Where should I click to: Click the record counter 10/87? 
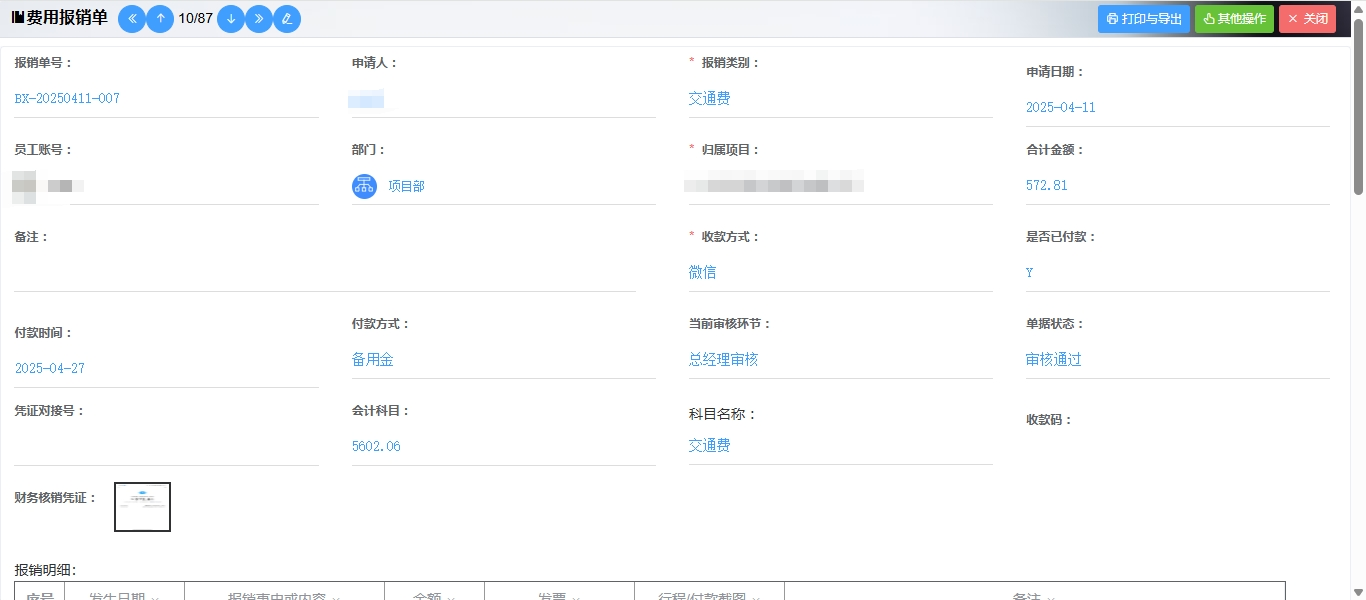click(x=195, y=18)
